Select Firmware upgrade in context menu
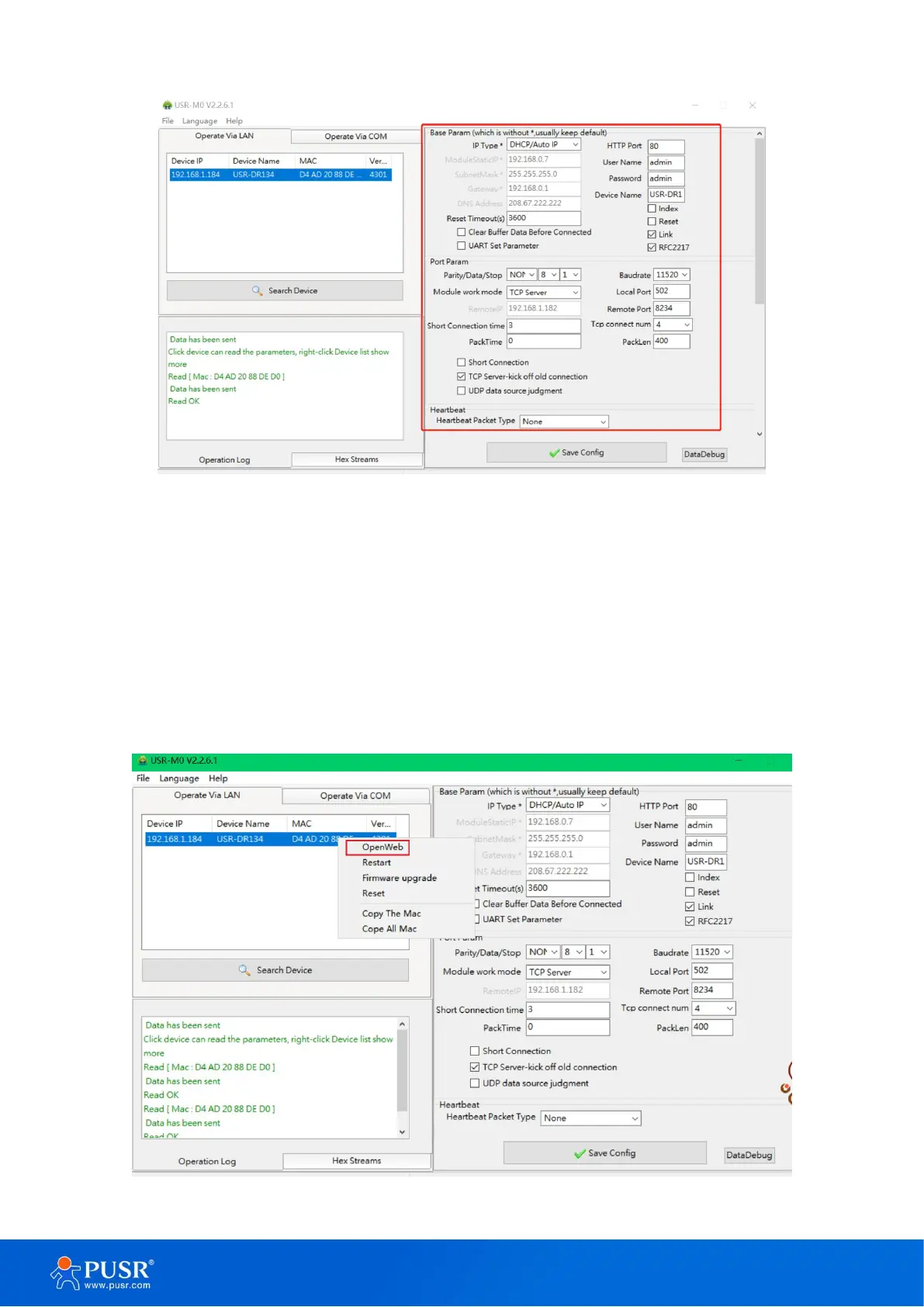The image size is (924, 1307). pos(400,878)
